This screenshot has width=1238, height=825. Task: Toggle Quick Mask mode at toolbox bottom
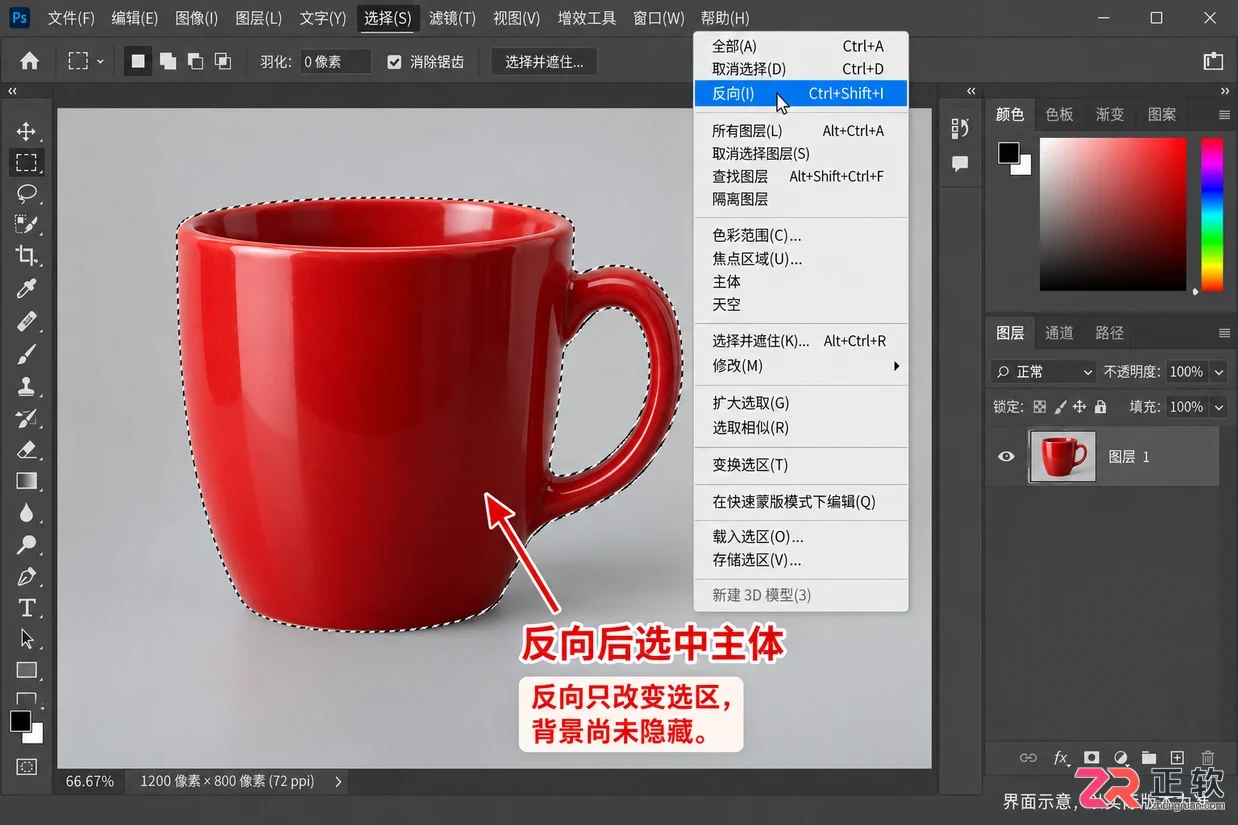[27, 767]
